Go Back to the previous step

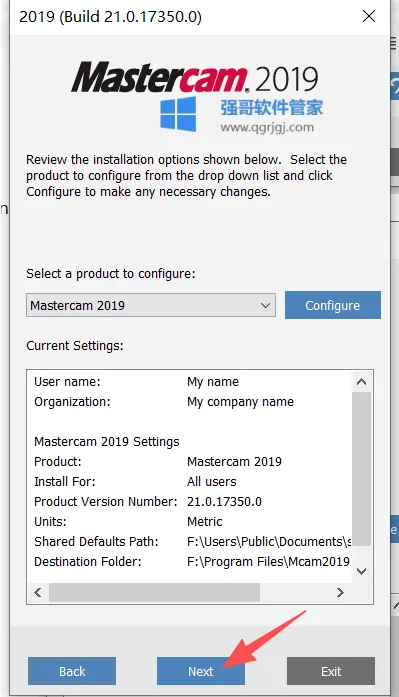tap(72, 671)
